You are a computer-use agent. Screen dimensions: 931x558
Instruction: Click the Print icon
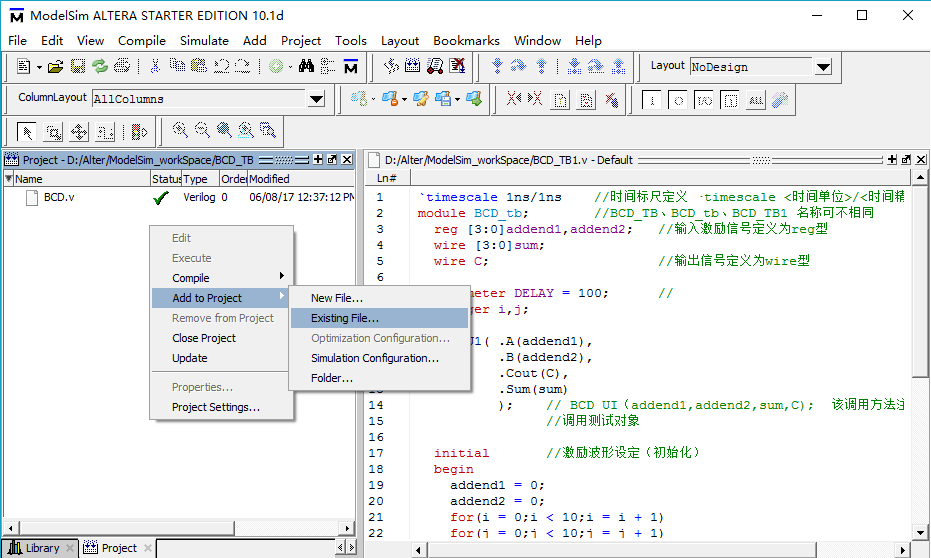[x=122, y=66]
